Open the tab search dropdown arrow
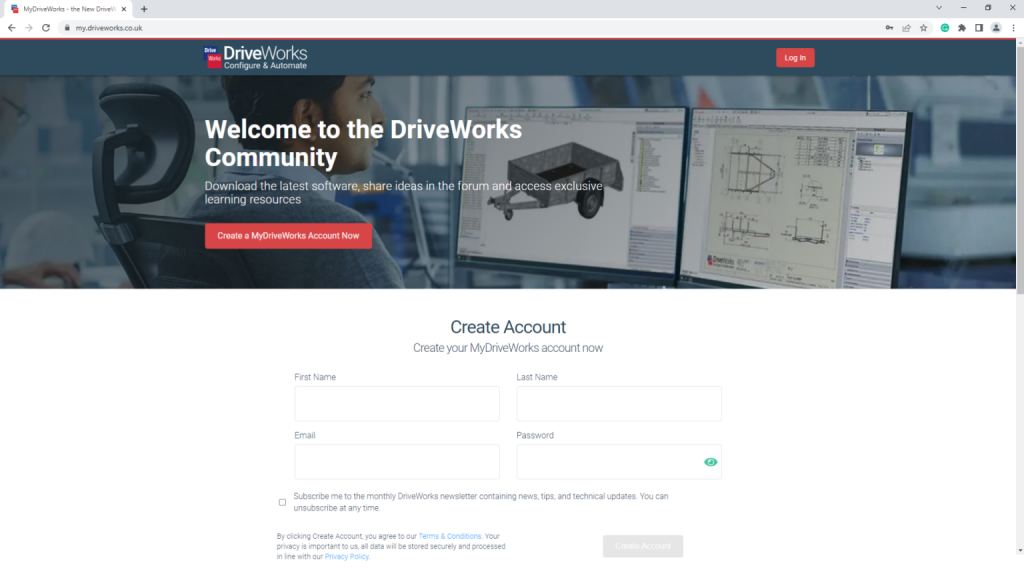This screenshot has height=576, width=1024. point(939,8)
